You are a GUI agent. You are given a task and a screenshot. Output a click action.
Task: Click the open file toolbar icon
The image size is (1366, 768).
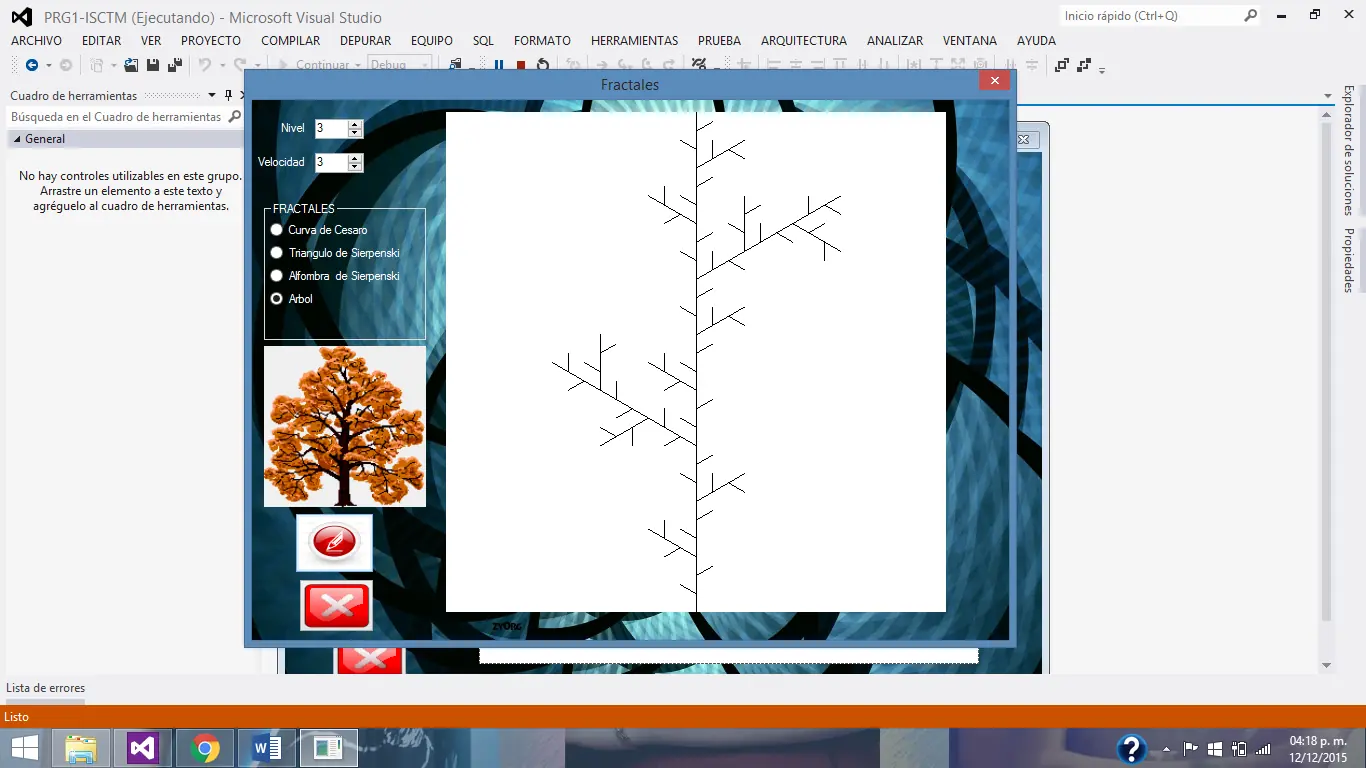(x=131, y=65)
